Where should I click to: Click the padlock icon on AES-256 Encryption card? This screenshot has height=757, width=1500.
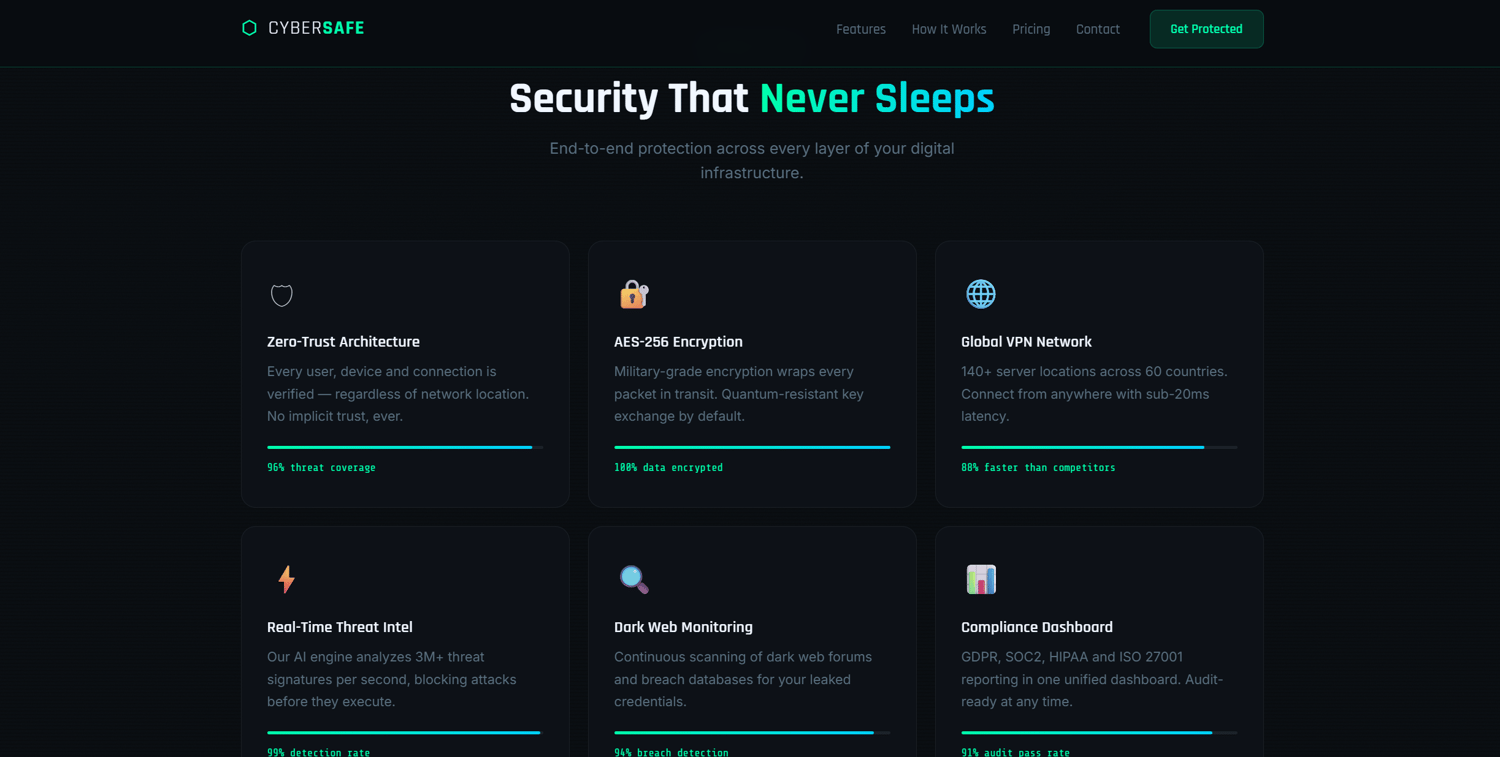[x=634, y=294]
